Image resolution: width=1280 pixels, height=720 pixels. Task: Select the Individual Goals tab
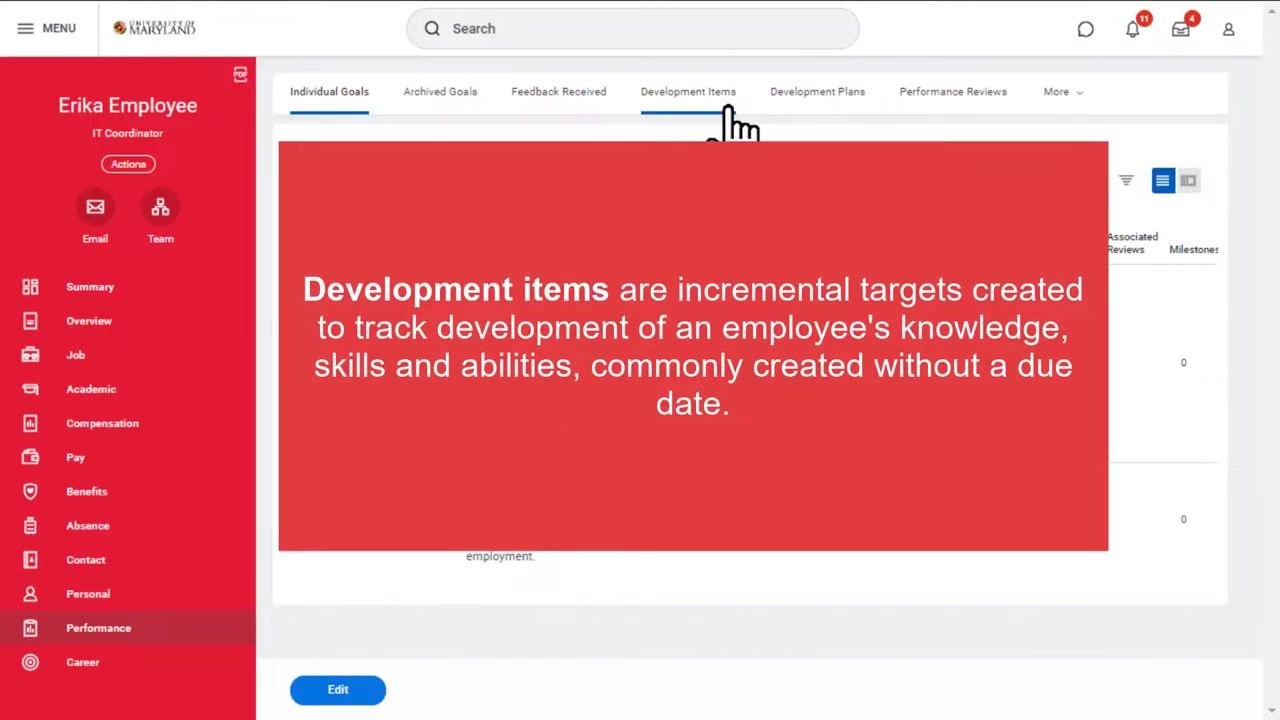pos(329,92)
